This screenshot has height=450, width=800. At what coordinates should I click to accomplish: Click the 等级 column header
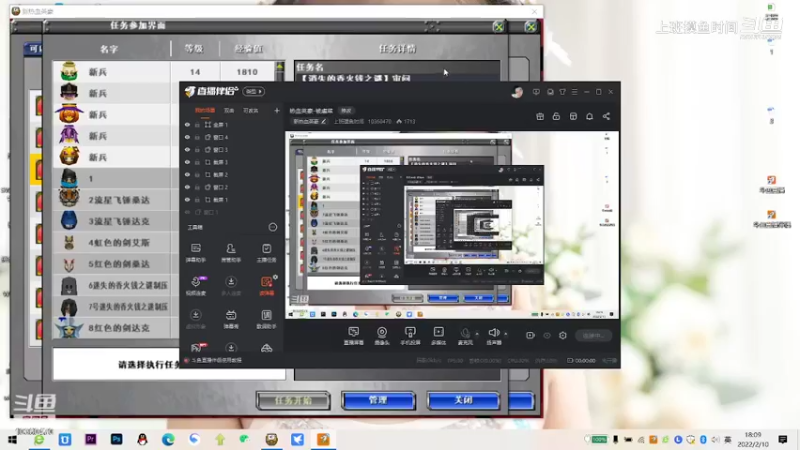(x=194, y=48)
